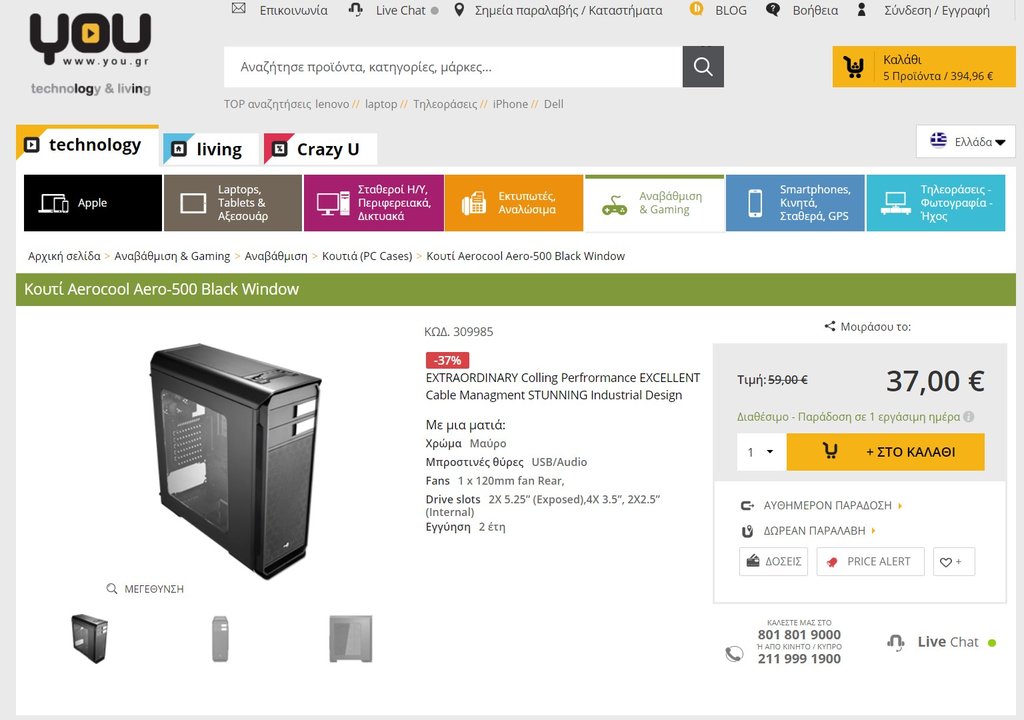Click the user icon for Σύνδεση / Εγγραφή
This screenshot has height=720, width=1024.
click(861, 10)
